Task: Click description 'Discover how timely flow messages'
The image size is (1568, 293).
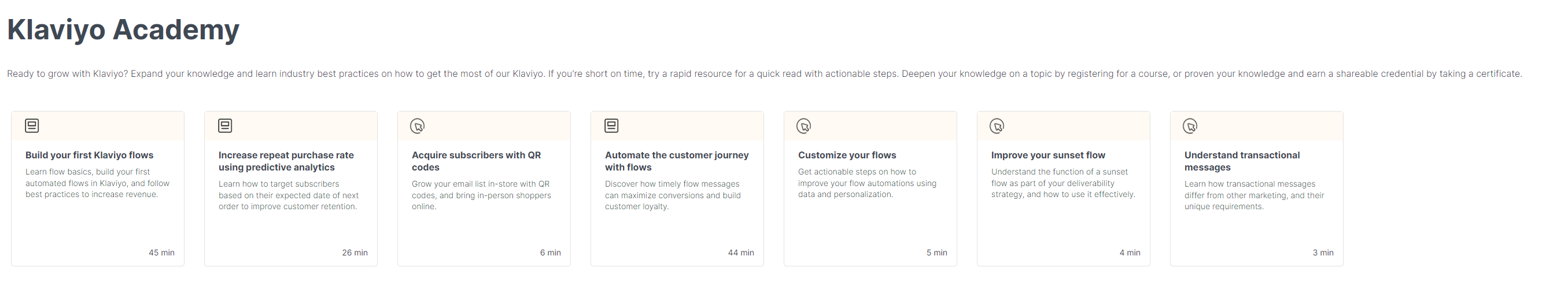Action: [673, 196]
